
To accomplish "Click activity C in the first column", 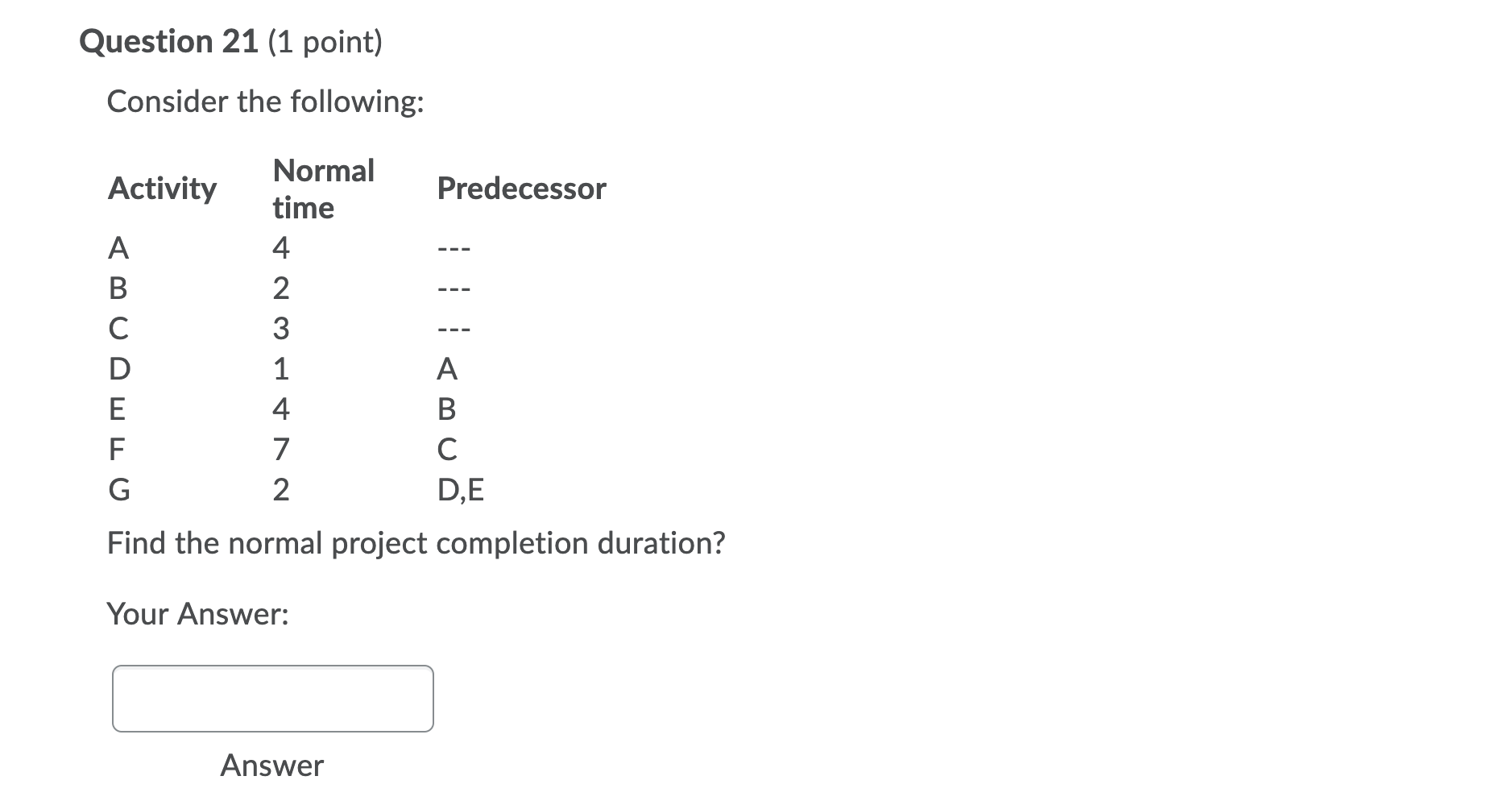I will click(x=118, y=329).
